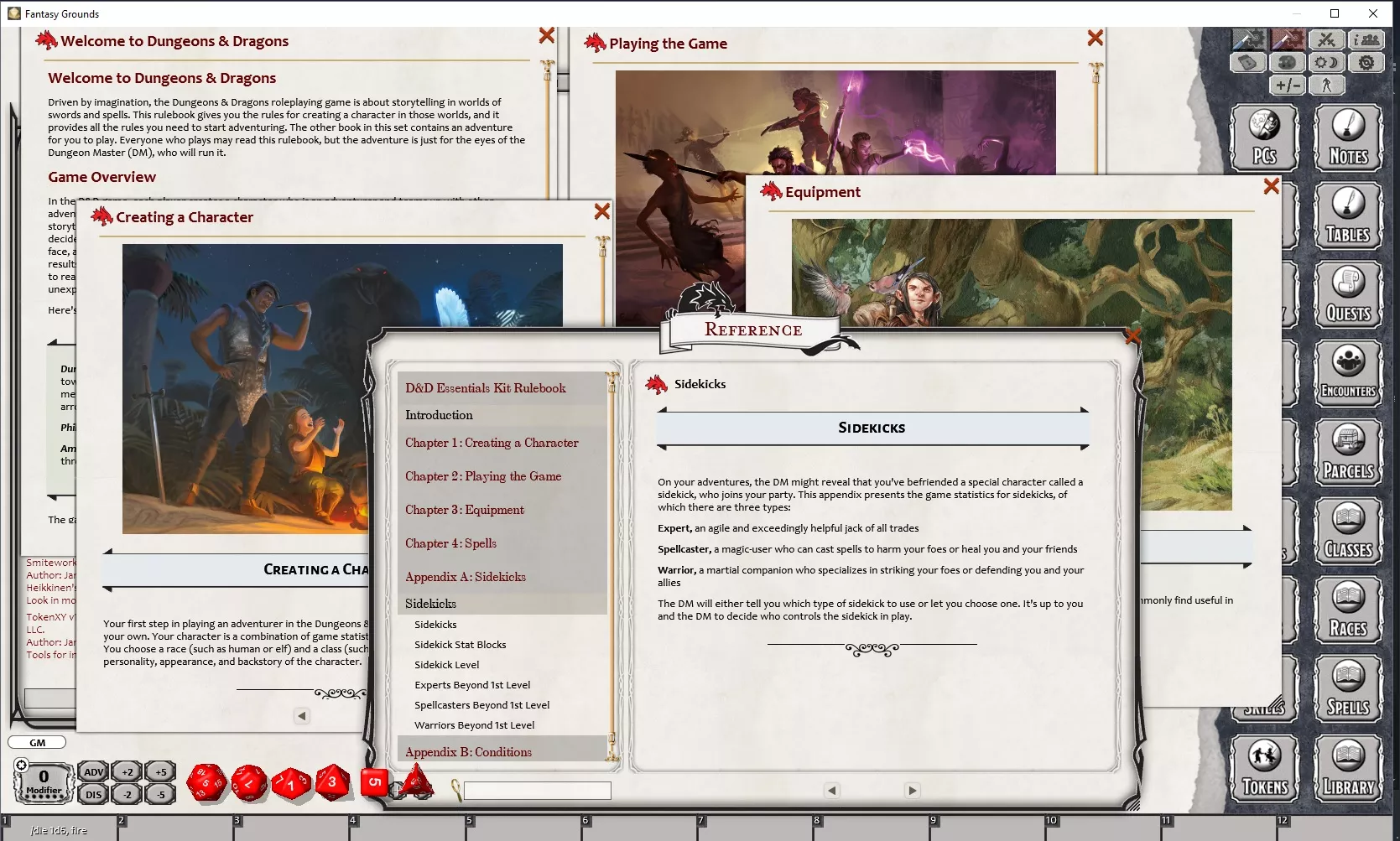The height and width of the screenshot is (841, 1400).
Task: Toggle the DIS disadvantage button
Action: [93, 794]
